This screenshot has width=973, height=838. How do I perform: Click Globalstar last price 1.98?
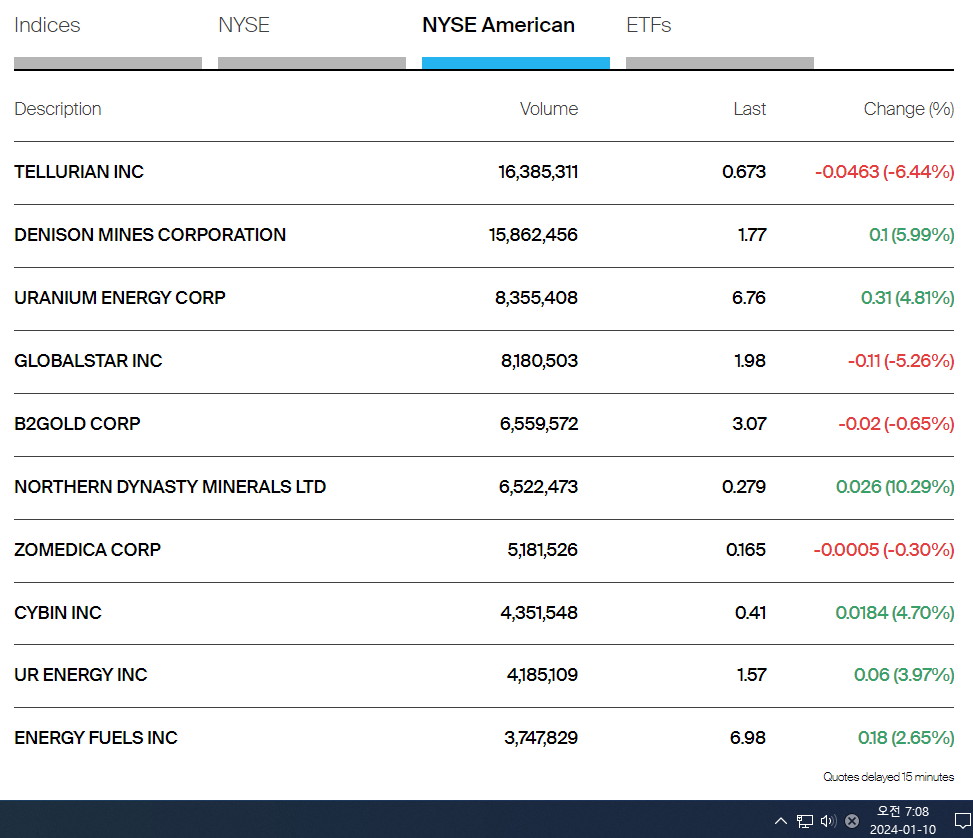pos(750,361)
